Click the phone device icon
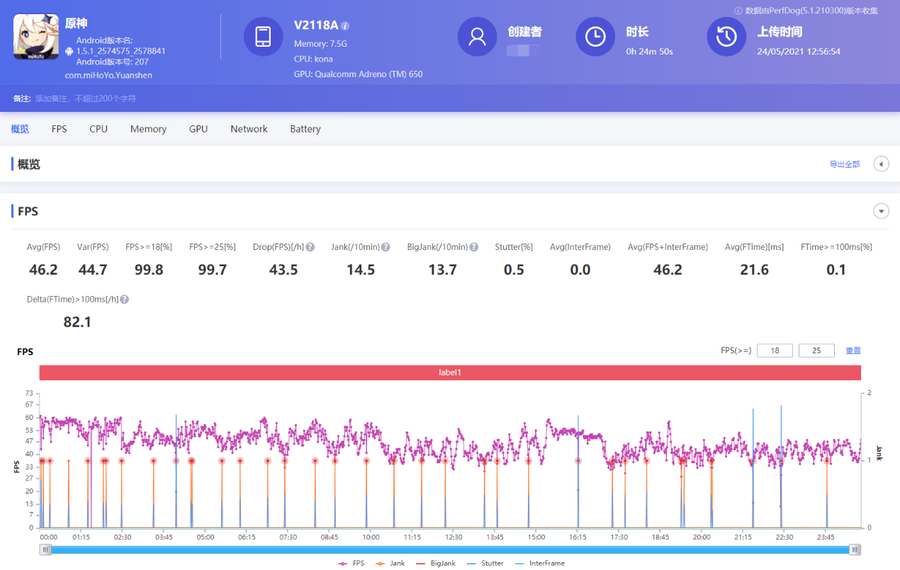The height and width of the screenshot is (570, 900). click(x=263, y=37)
